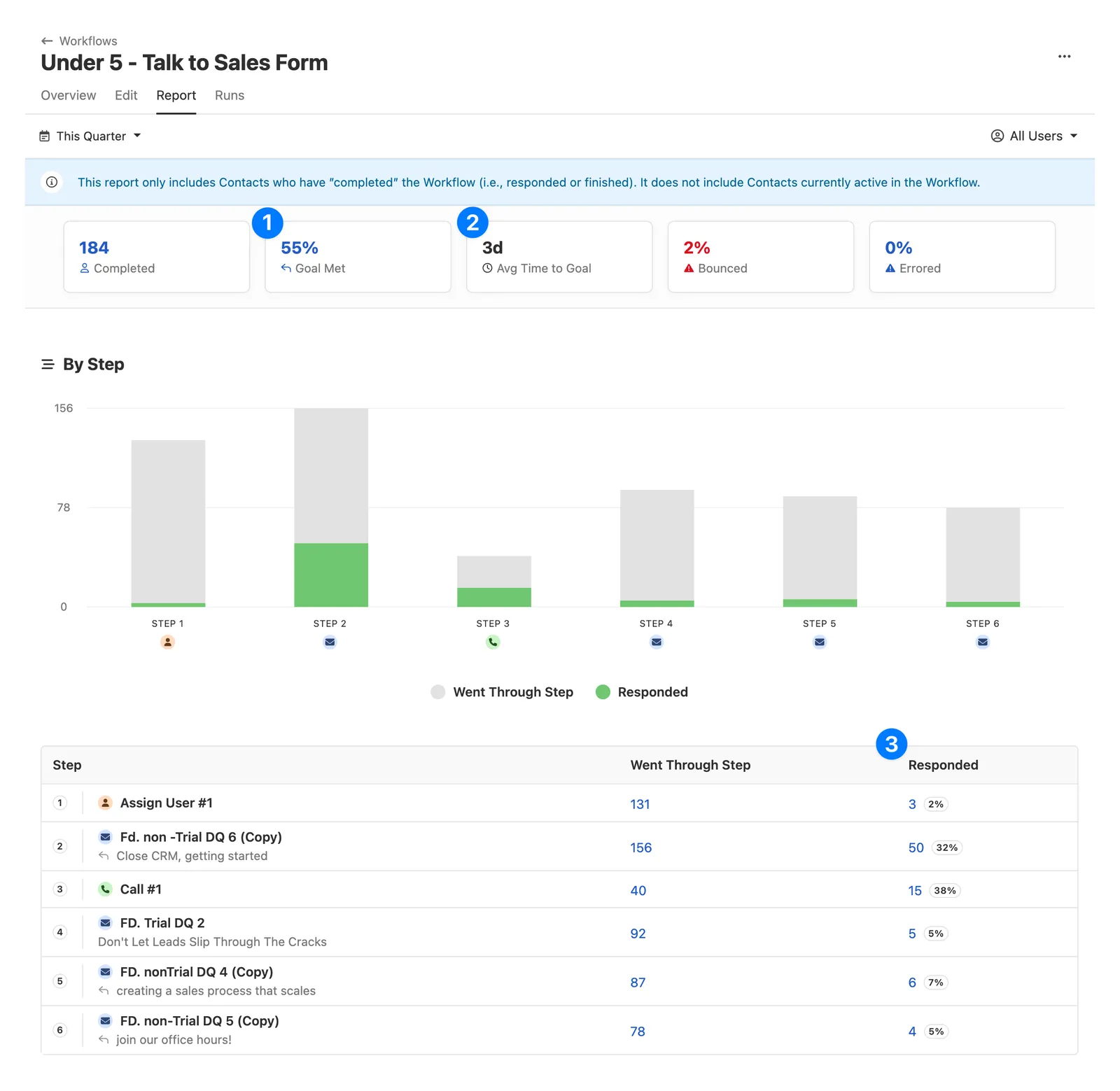Click the email icon under STEP 2 chart bar

tap(330, 642)
